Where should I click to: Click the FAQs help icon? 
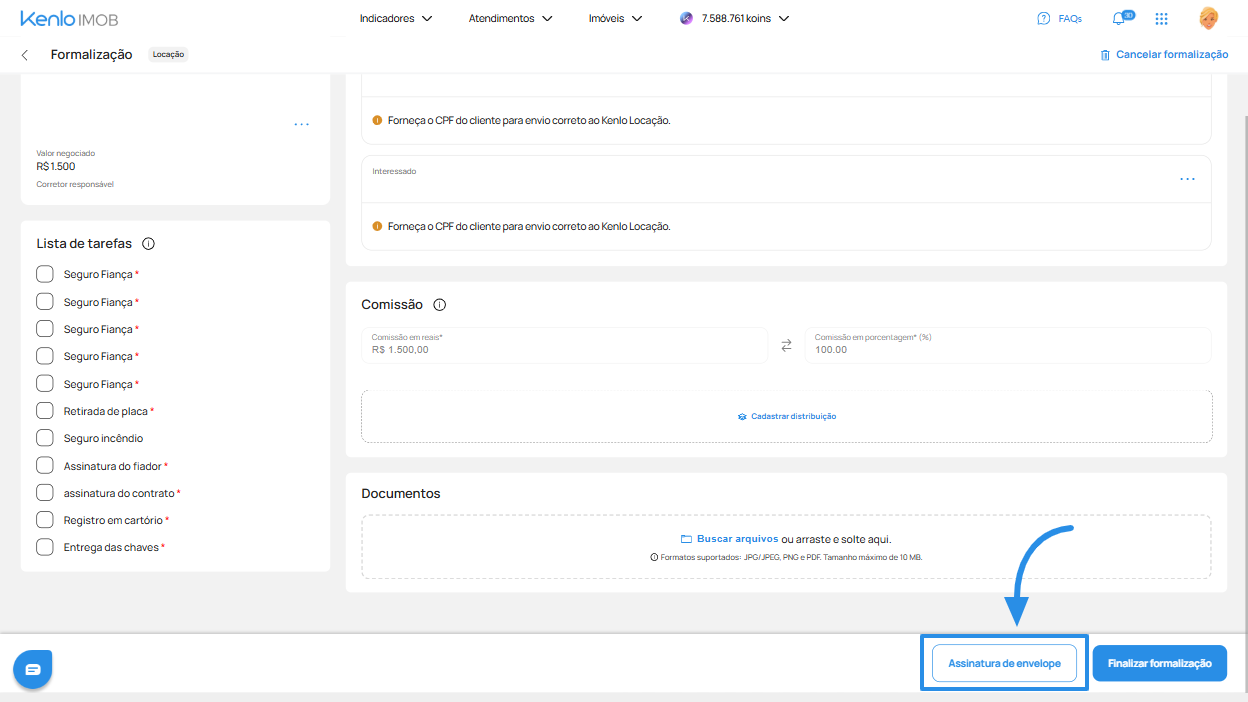[x=1044, y=18]
